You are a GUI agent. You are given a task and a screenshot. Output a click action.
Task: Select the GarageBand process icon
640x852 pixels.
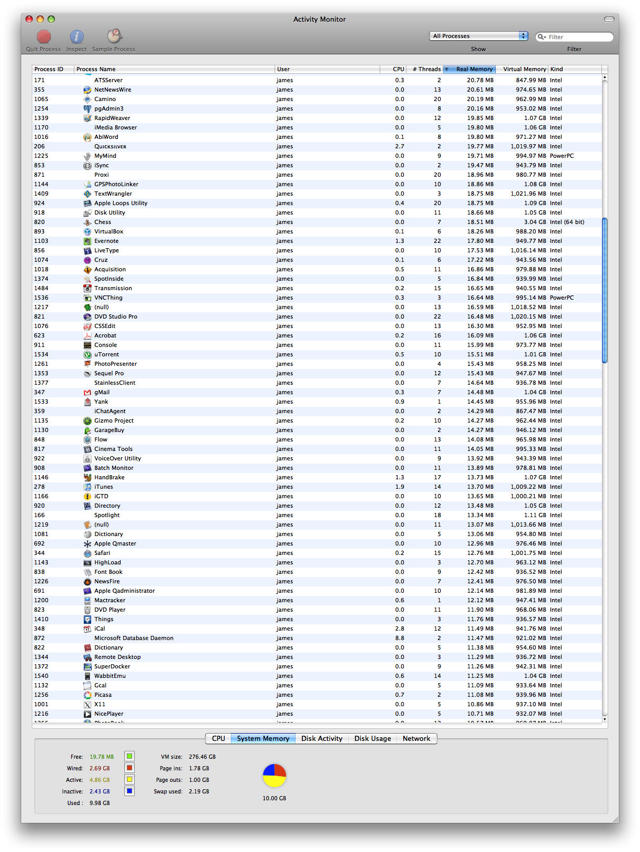point(88,430)
